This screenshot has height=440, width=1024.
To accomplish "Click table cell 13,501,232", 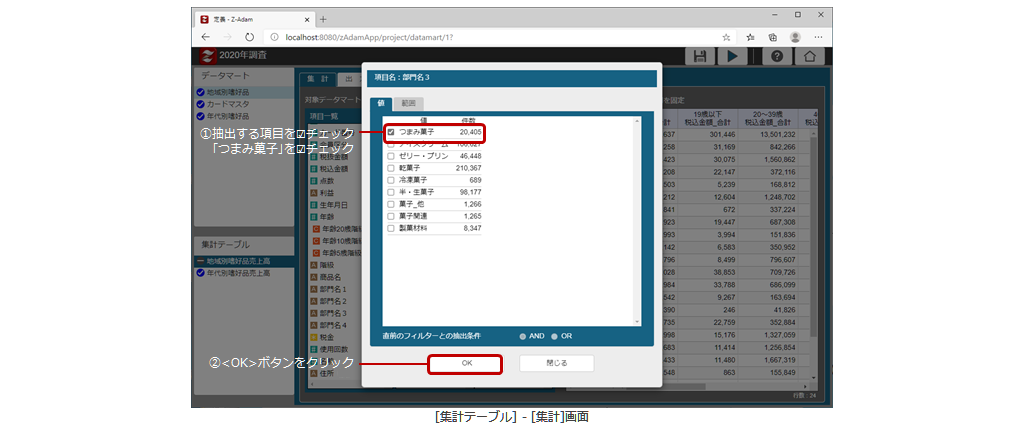I will [767, 136].
